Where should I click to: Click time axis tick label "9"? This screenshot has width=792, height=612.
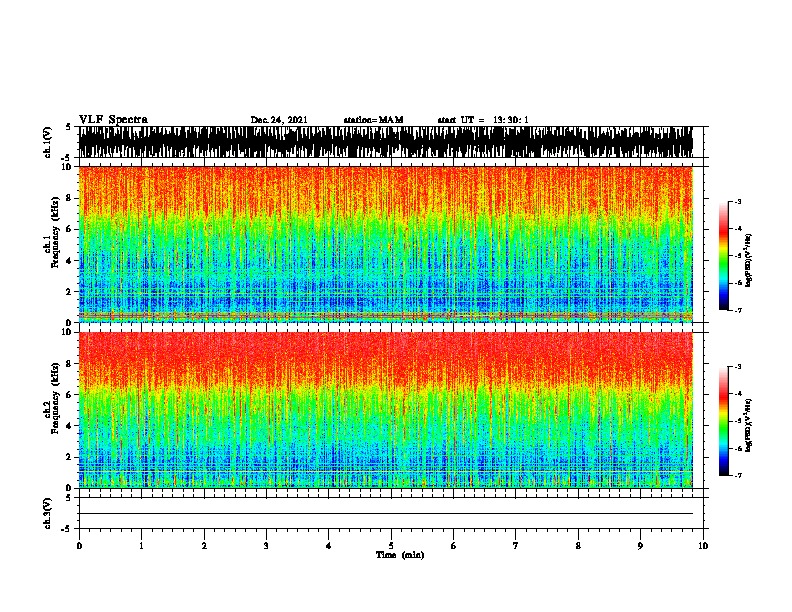point(640,546)
